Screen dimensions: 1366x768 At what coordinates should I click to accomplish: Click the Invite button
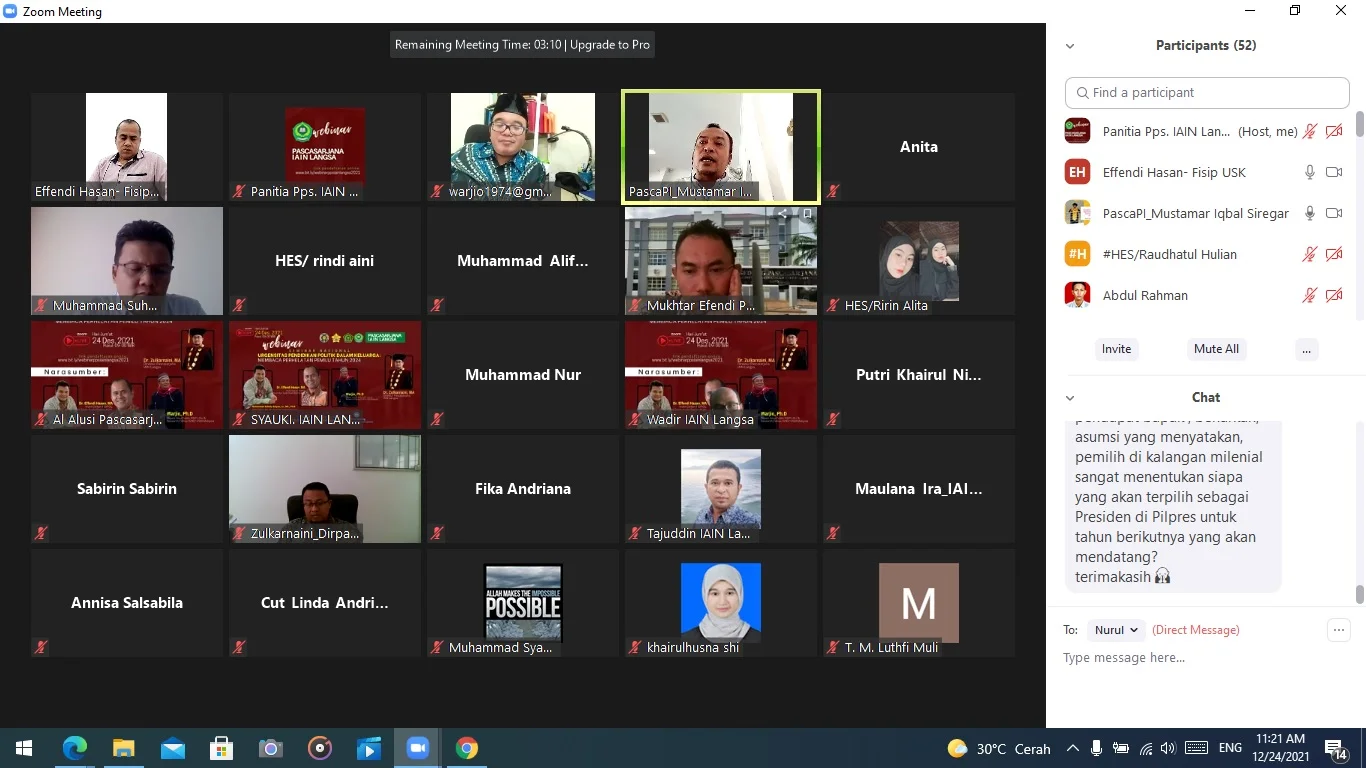pos(1116,349)
